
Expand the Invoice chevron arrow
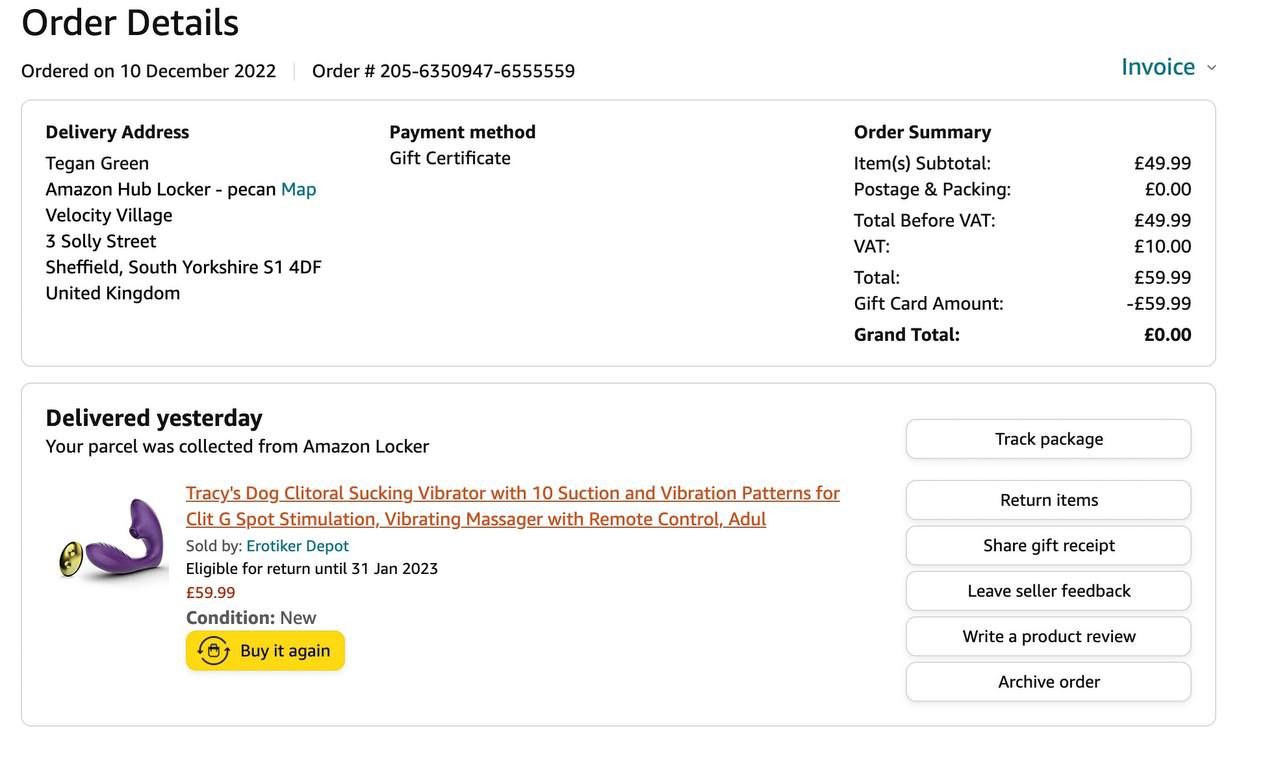click(x=1212, y=68)
